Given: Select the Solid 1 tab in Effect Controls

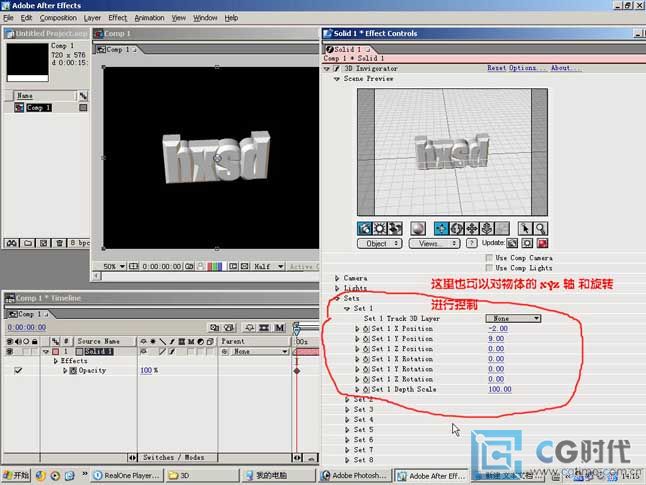Looking at the screenshot, I should pos(348,49).
